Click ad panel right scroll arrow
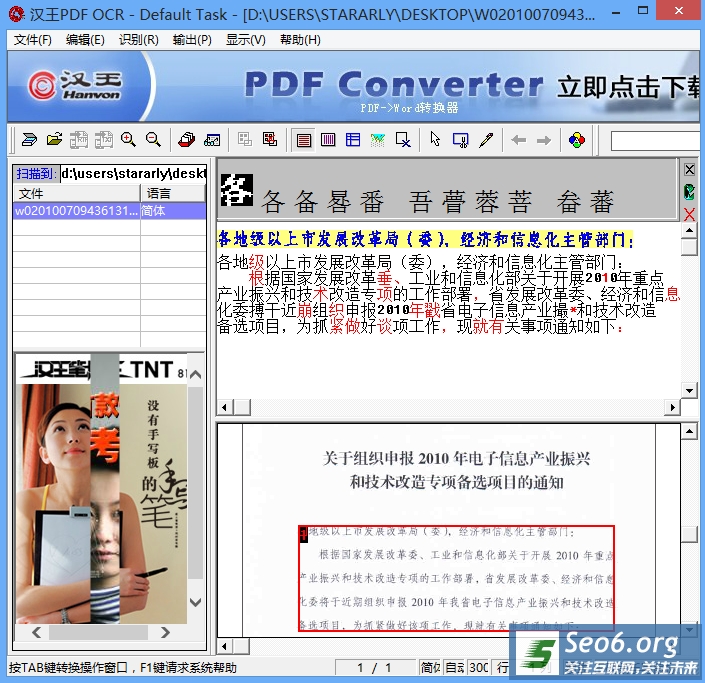 pyautogui.click(x=165, y=633)
